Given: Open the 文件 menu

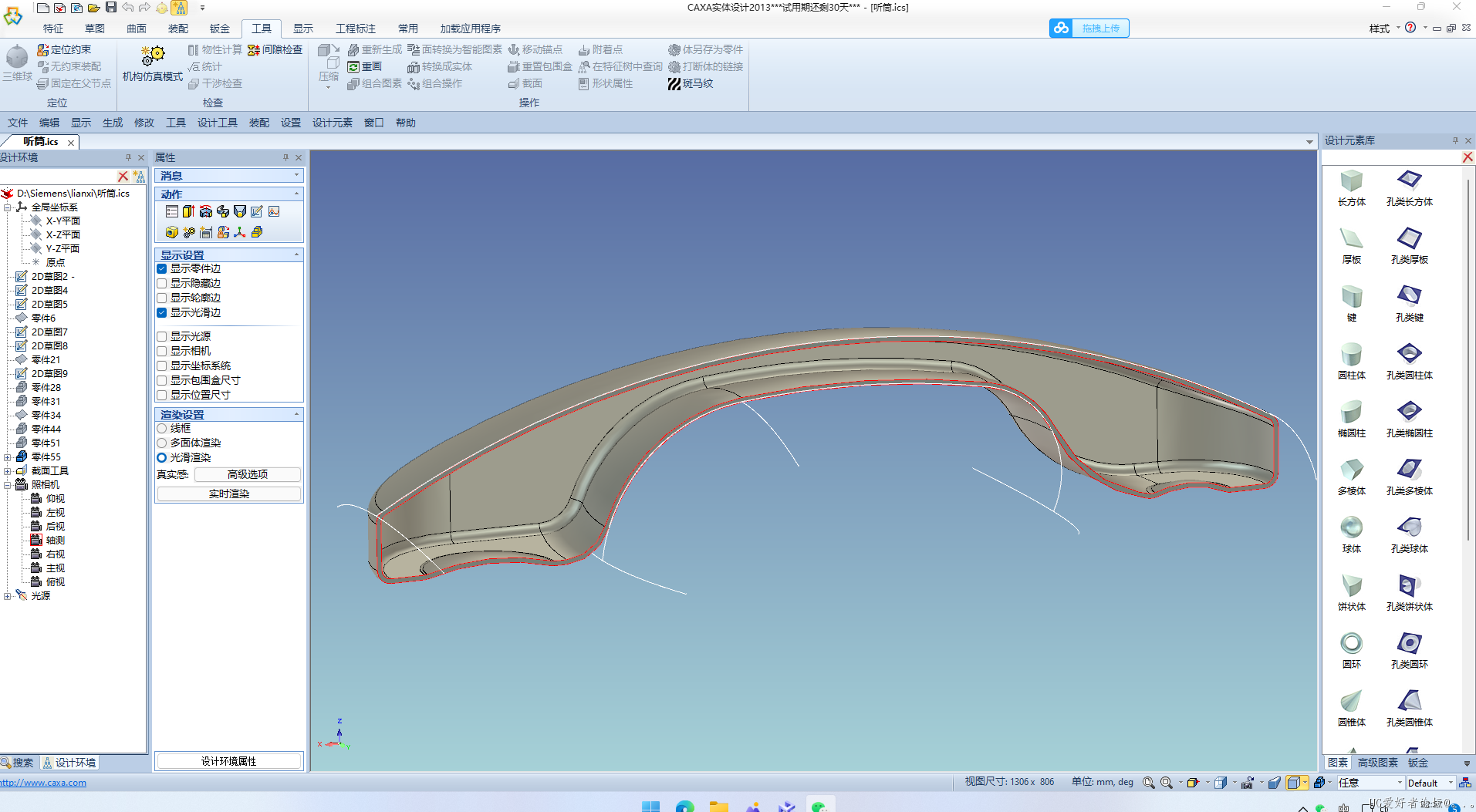Looking at the screenshot, I should click(18, 123).
